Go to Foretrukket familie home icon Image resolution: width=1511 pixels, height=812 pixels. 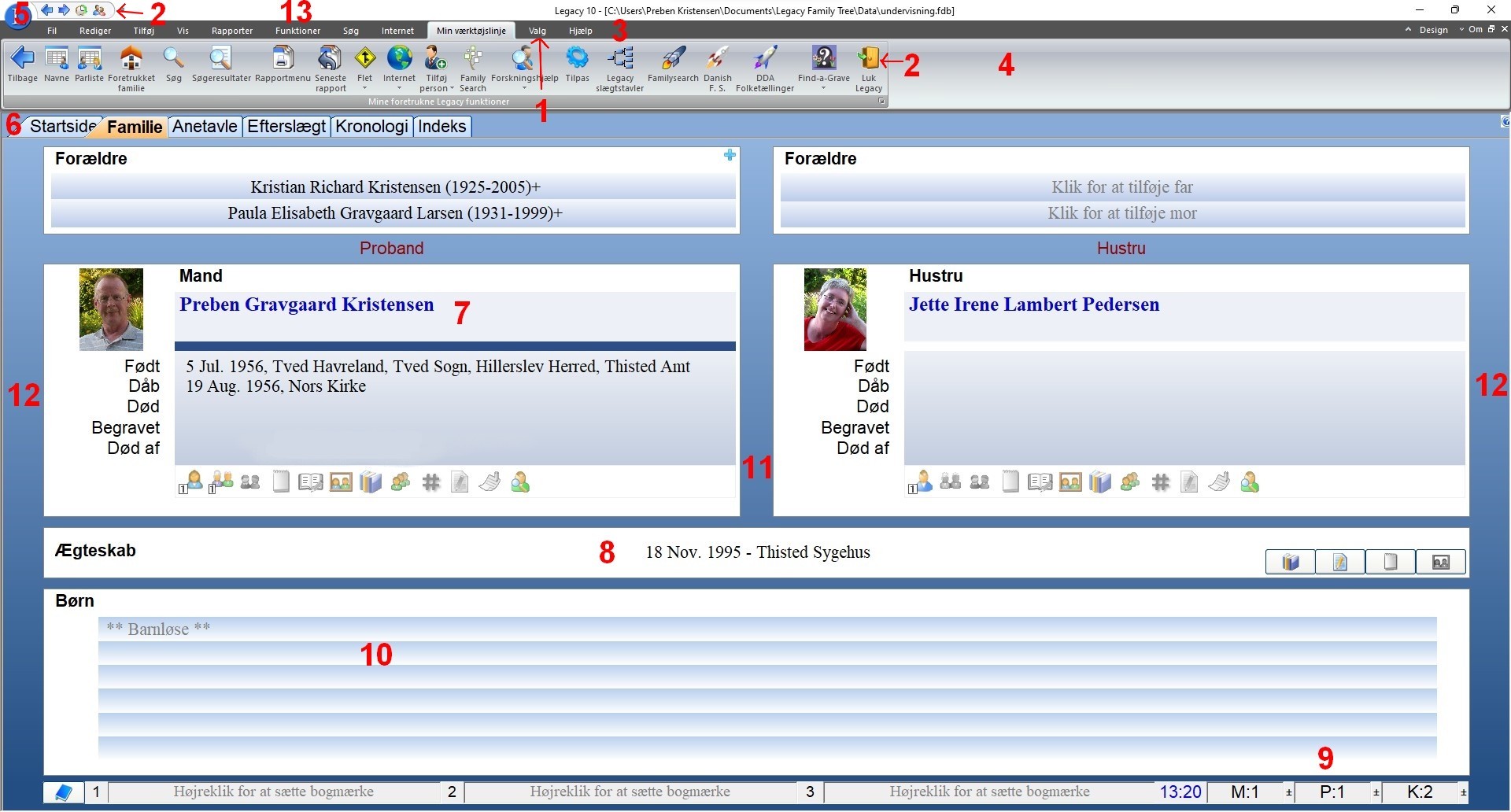click(x=131, y=59)
